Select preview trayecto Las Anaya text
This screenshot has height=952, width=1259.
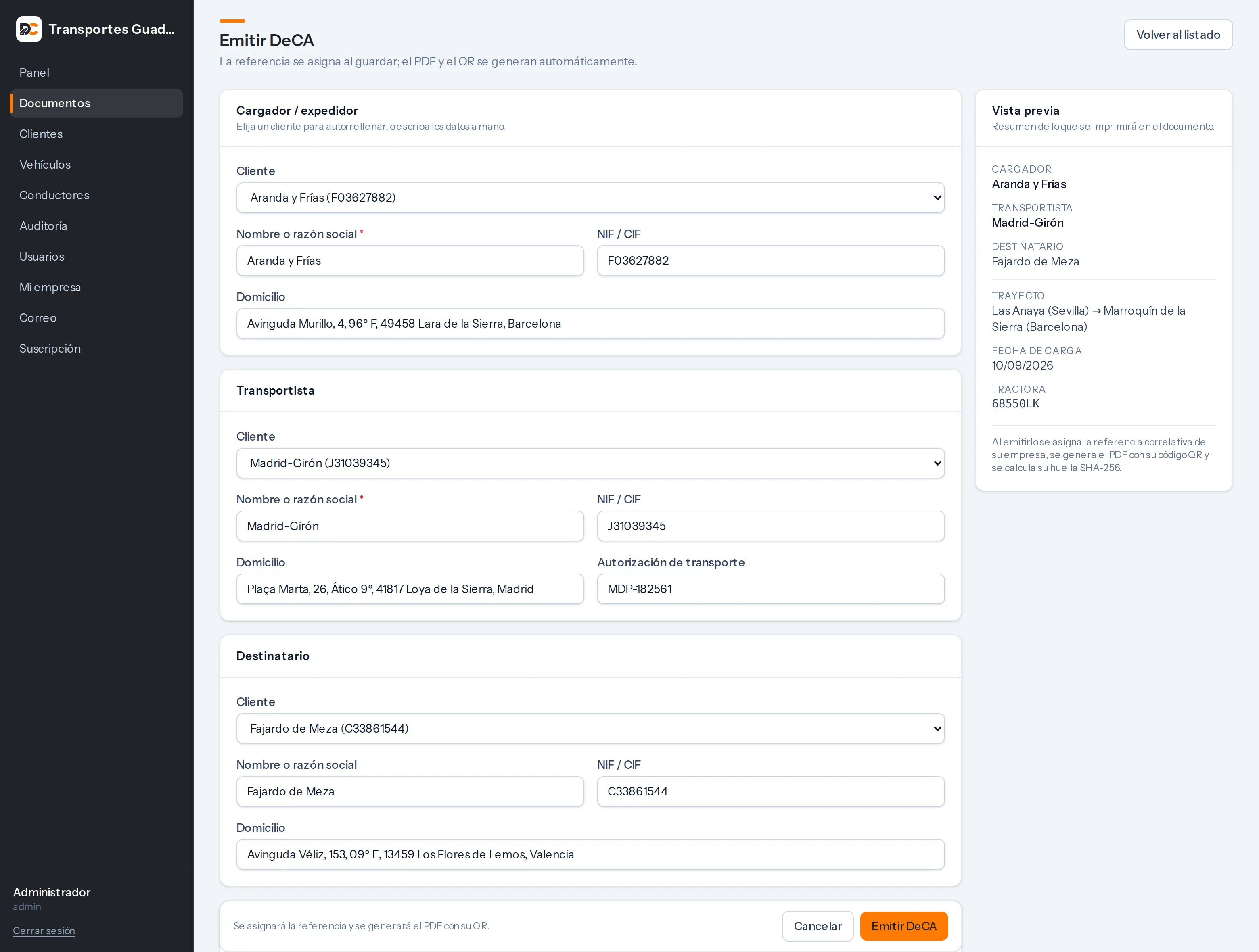[1088, 319]
